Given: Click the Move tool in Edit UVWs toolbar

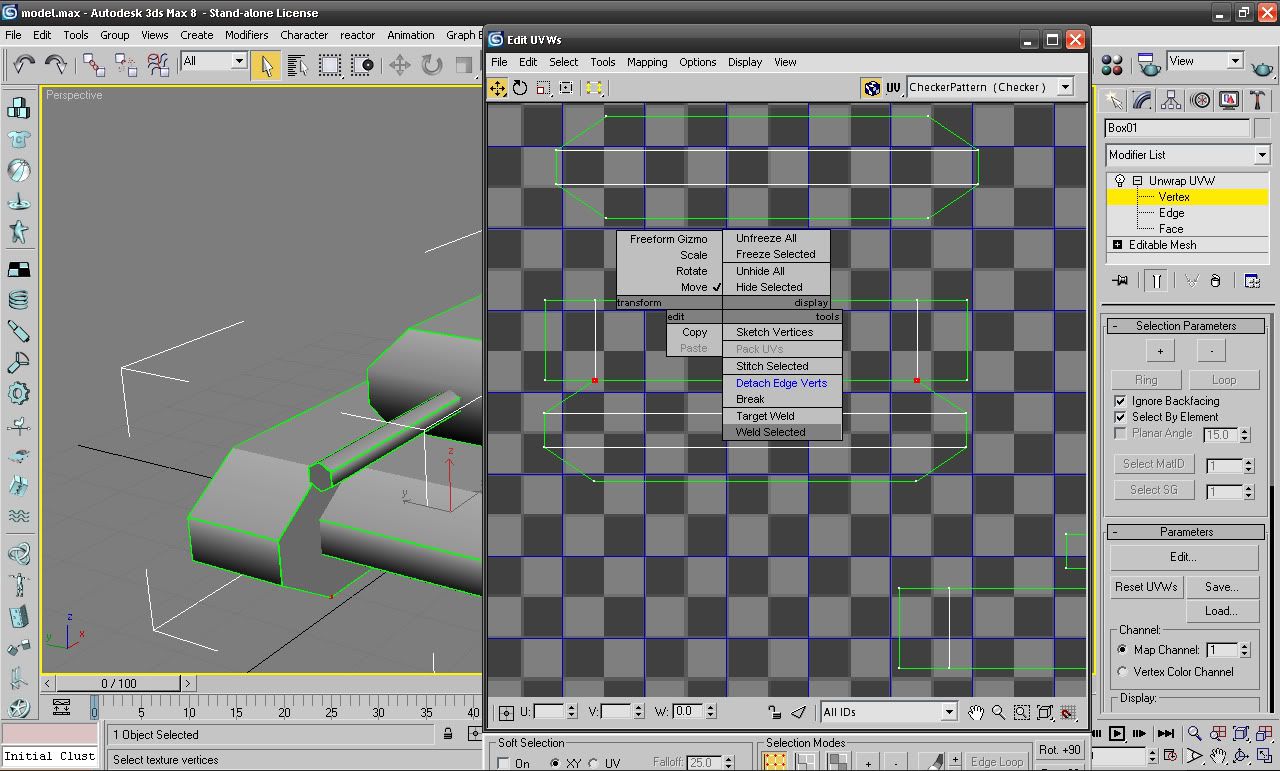Looking at the screenshot, I should click(x=497, y=88).
